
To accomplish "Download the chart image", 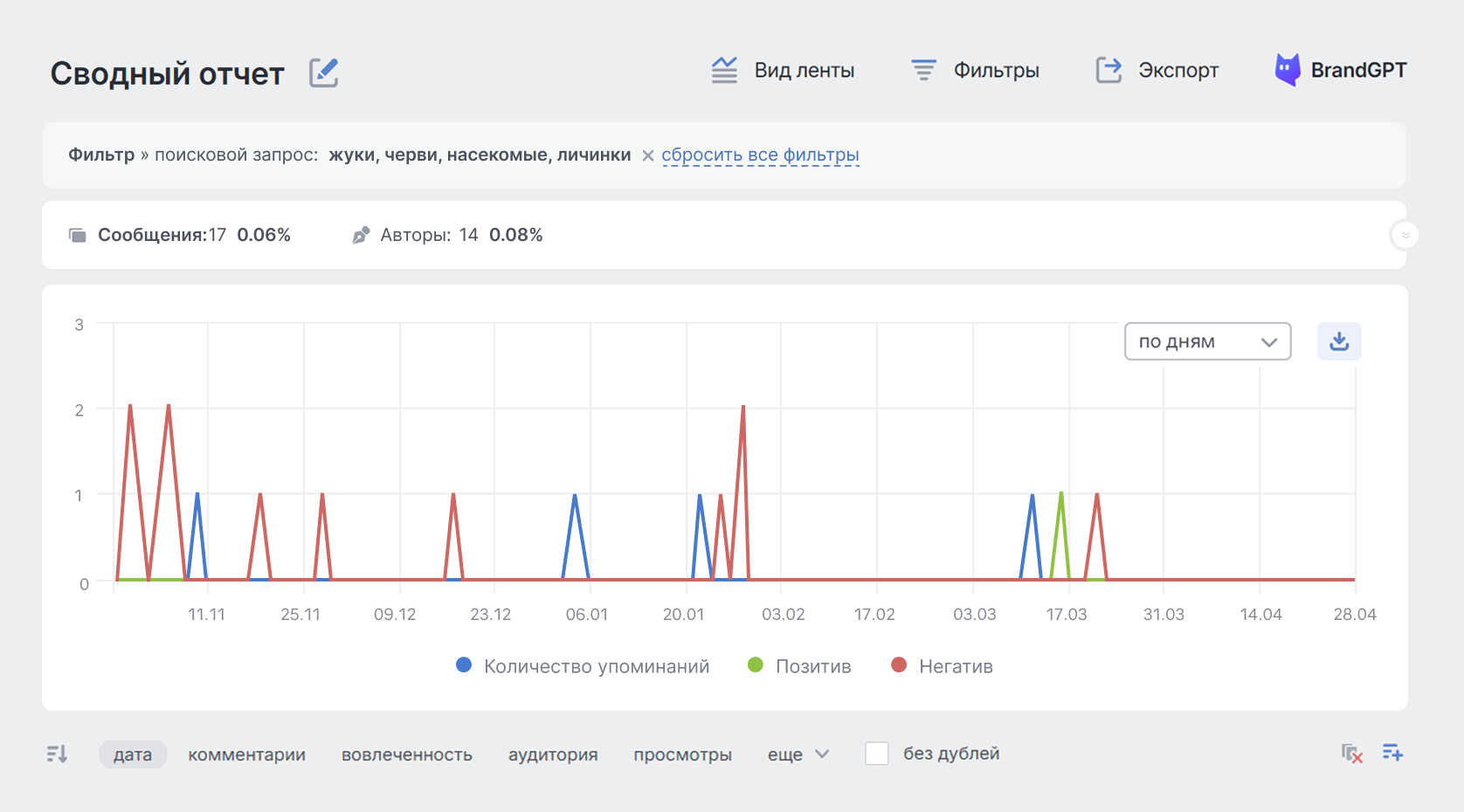I will tap(1339, 341).
